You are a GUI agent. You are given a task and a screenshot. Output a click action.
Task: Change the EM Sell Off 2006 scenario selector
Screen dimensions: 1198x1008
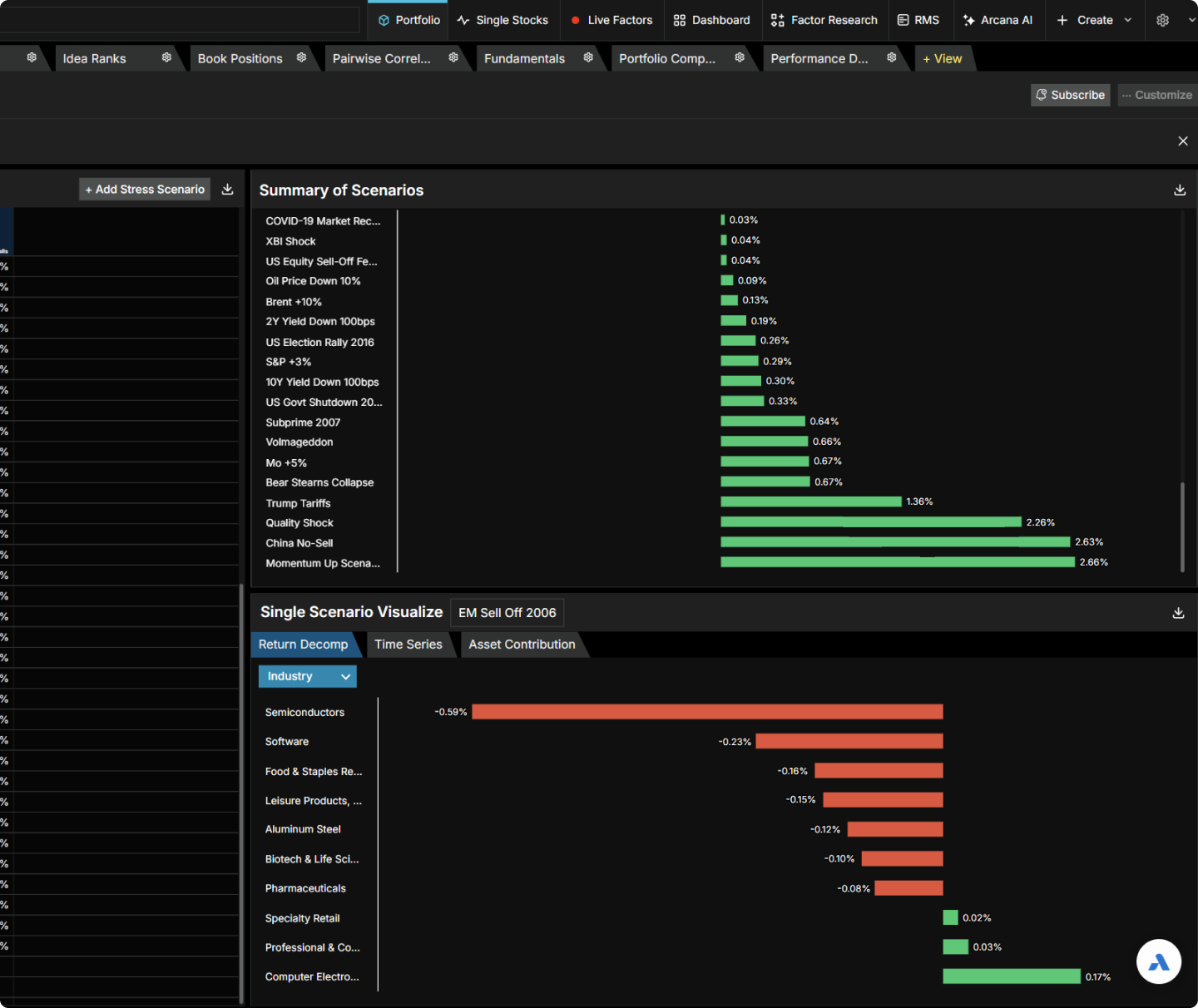click(507, 613)
